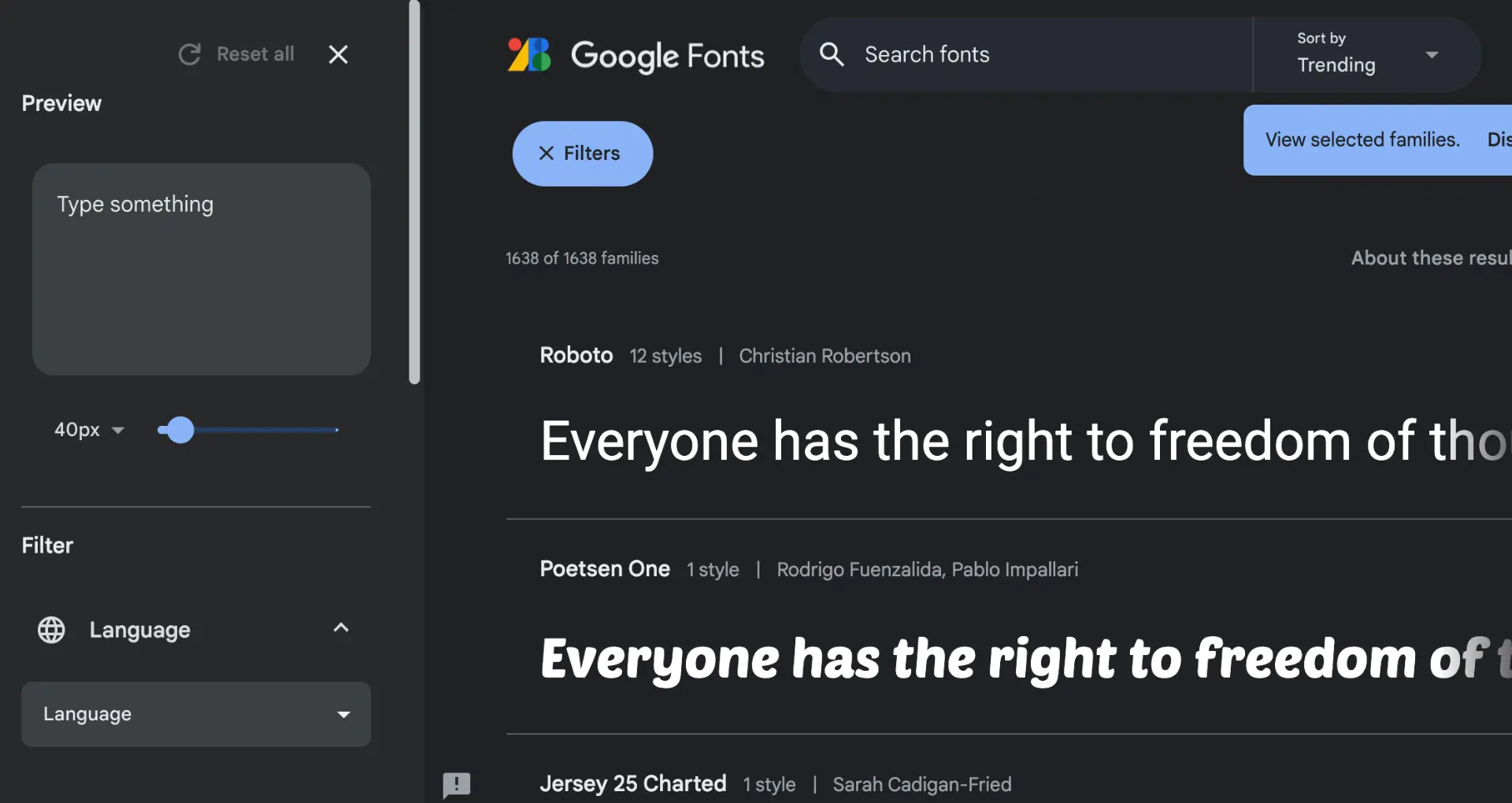Click the Preview section heading
Viewport: 1512px width, 803px height.
(x=61, y=103)
